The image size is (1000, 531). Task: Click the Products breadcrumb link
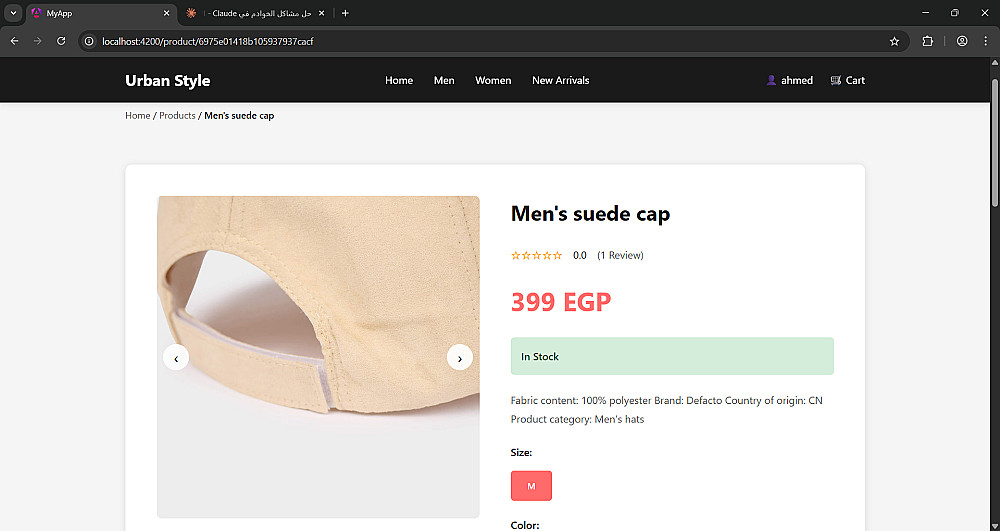tap(177, 116)
